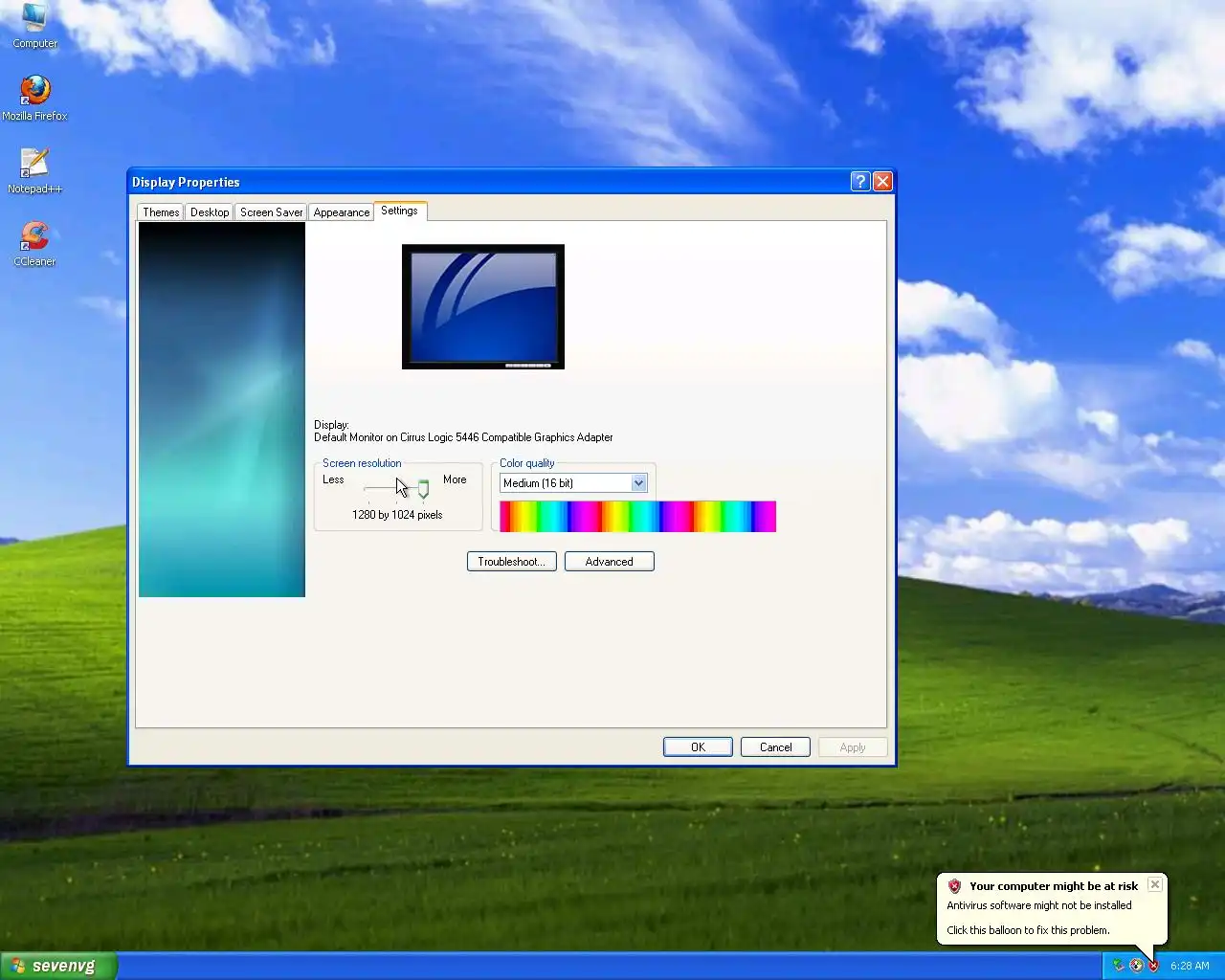Switch to the Desktop tab
Viewport: 1225px width, 980px height.
pyautogui.click(x=210, y=212)
